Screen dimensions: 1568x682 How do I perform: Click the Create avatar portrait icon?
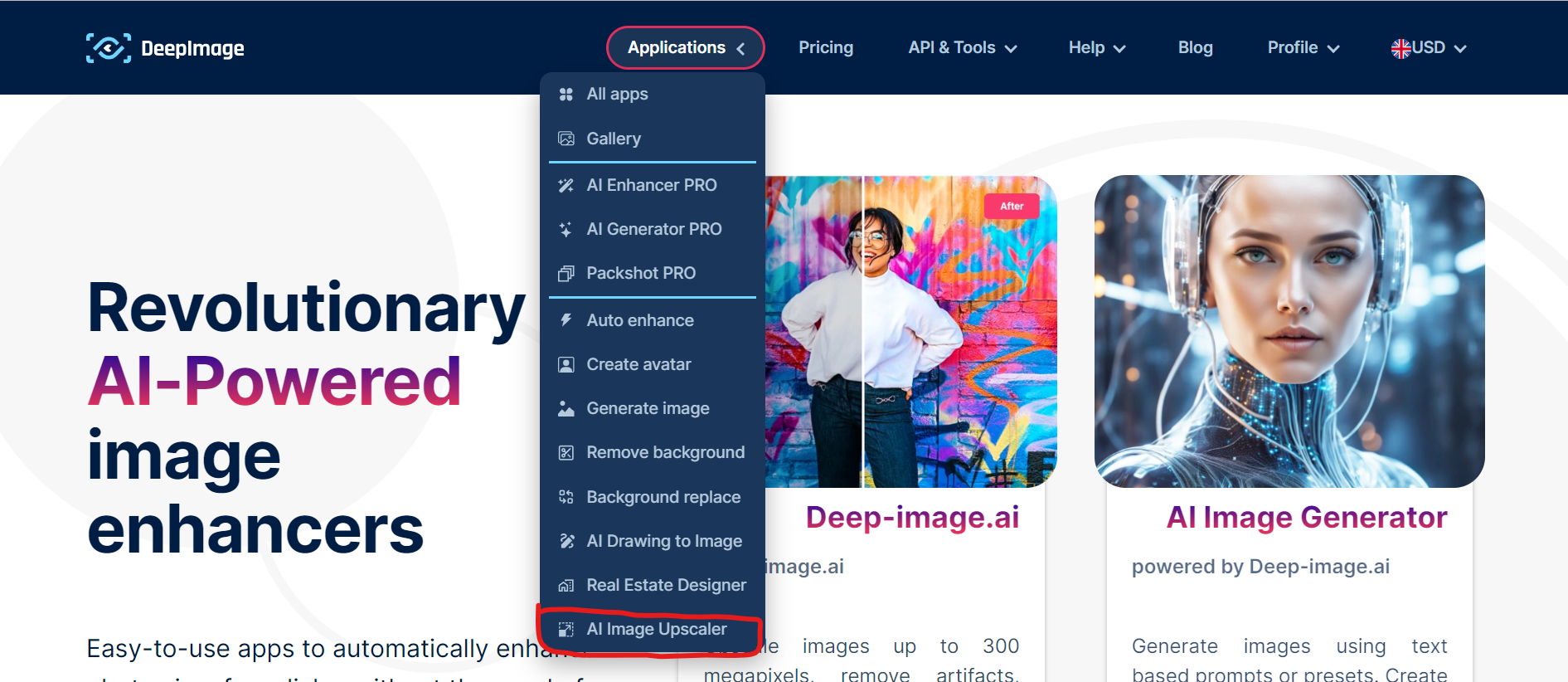point(566,364)
